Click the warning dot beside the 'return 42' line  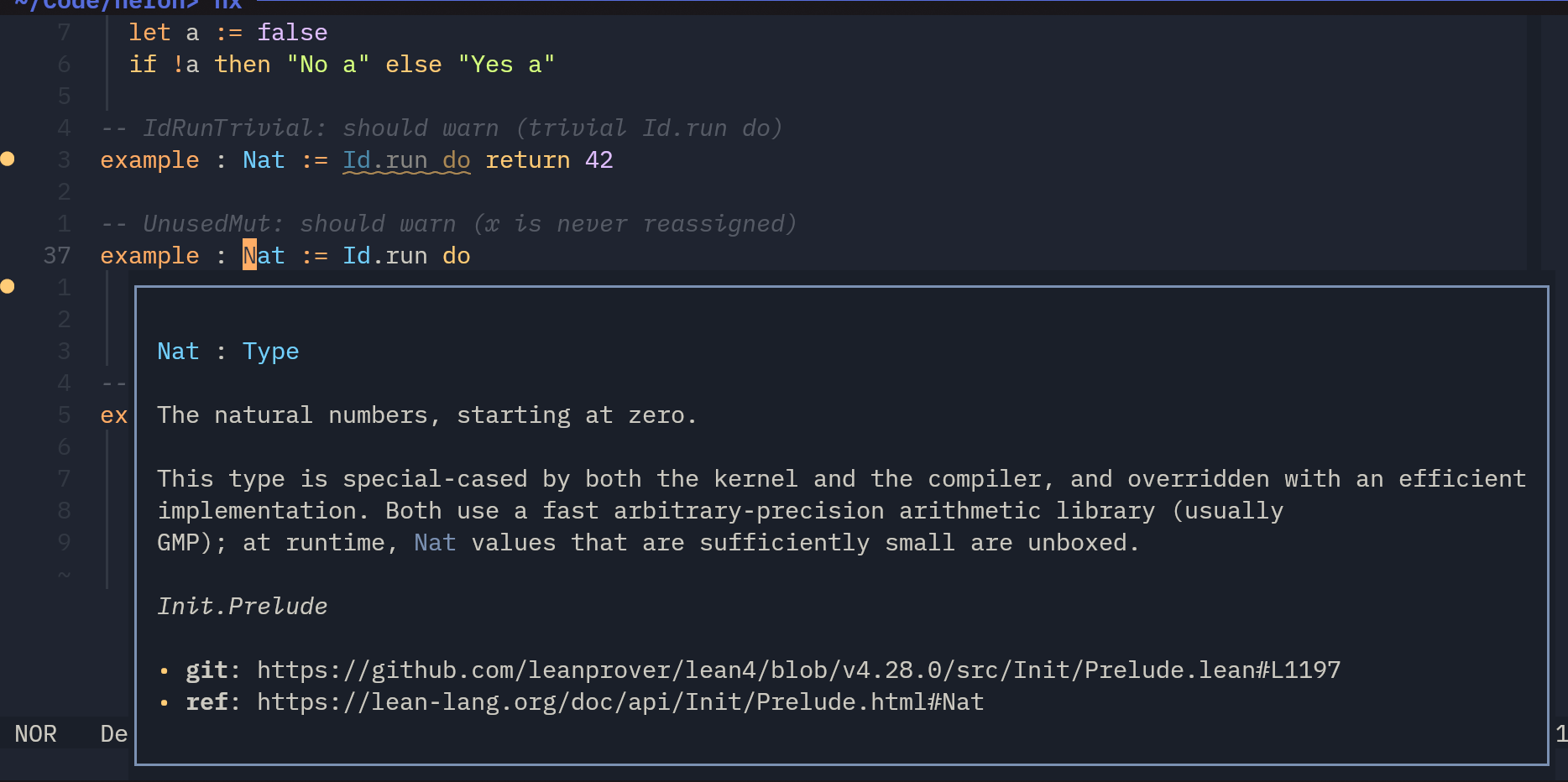point(8,159)
